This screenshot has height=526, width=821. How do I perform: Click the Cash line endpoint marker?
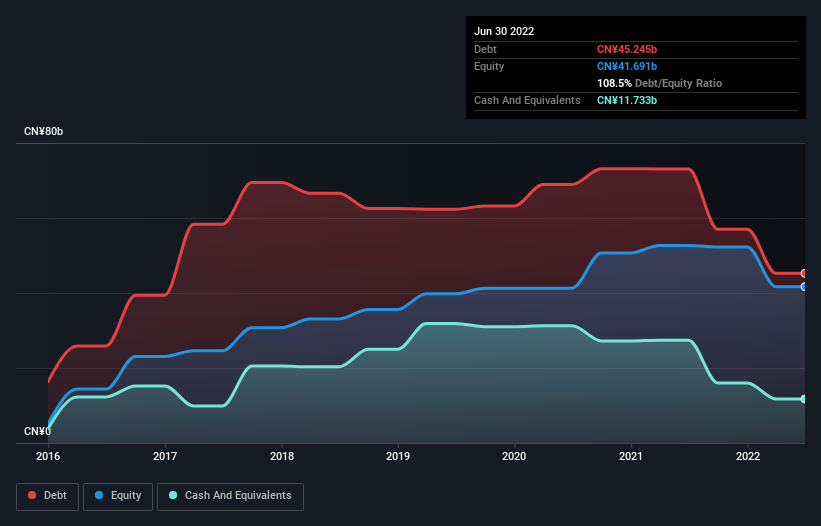point(804,399)
